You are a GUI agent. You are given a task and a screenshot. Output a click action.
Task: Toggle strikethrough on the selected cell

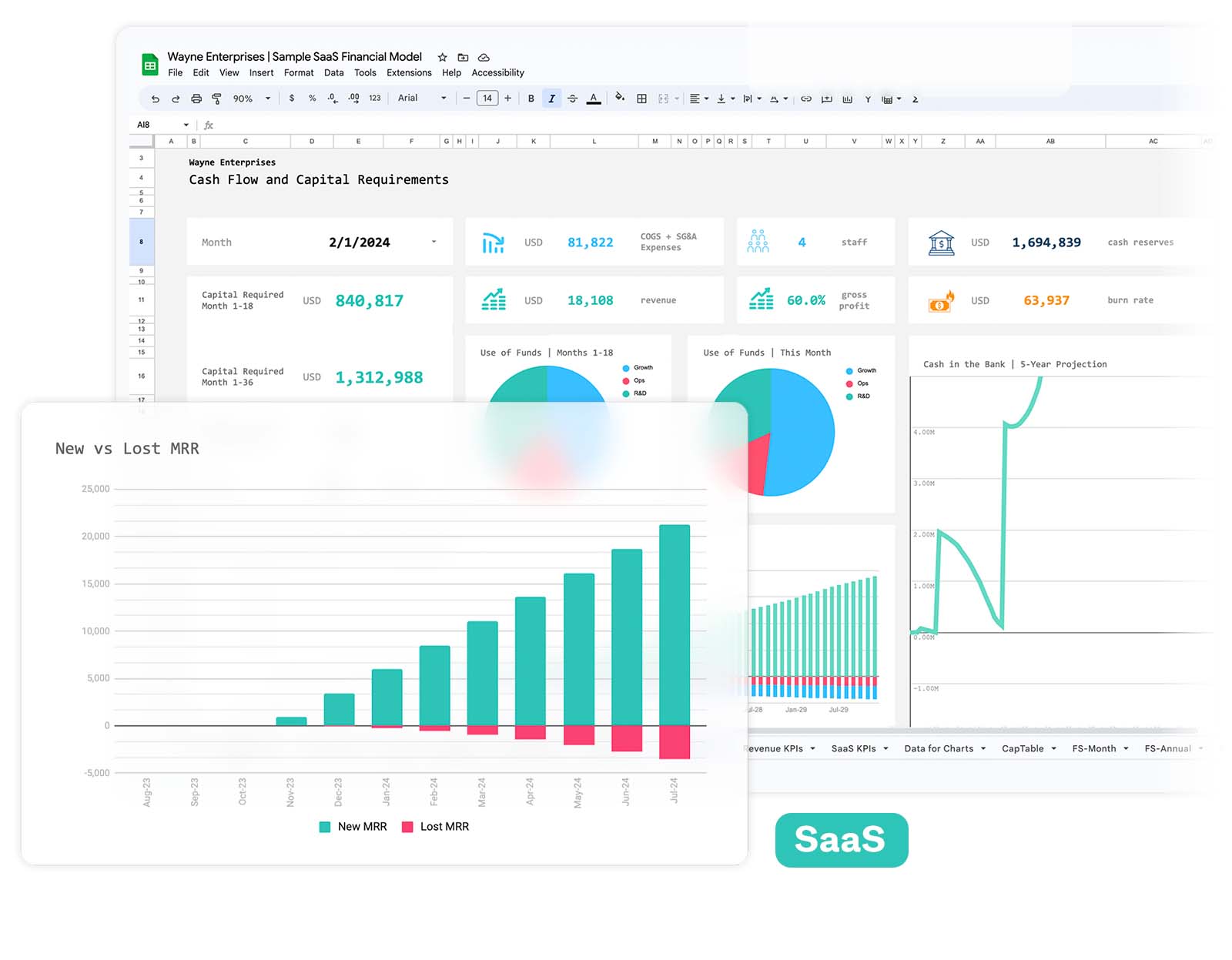tap(573, 99)
